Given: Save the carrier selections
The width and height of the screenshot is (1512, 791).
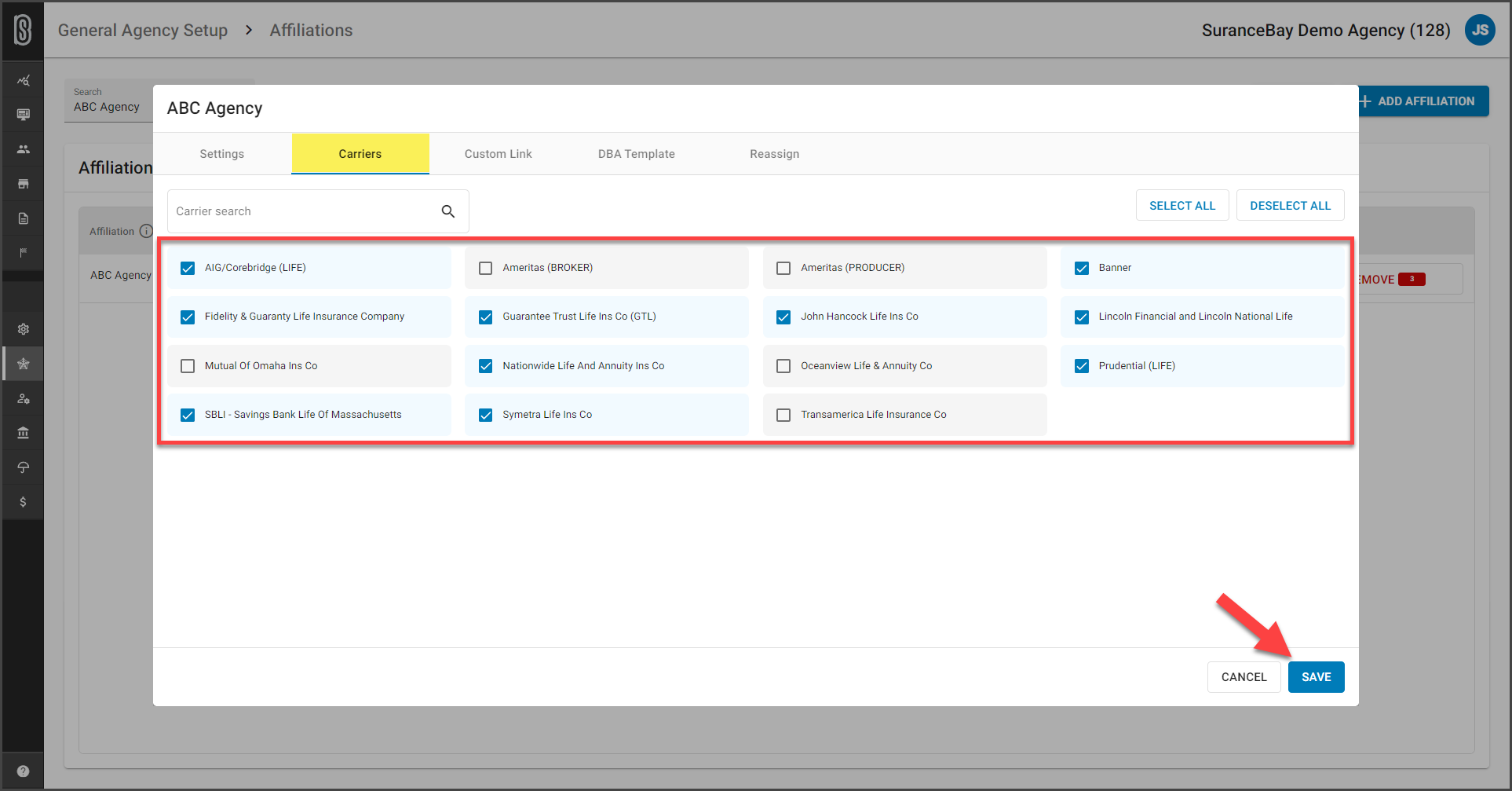Looking at the screenshot, I should pyautogui.click(x=1317, y=677).
